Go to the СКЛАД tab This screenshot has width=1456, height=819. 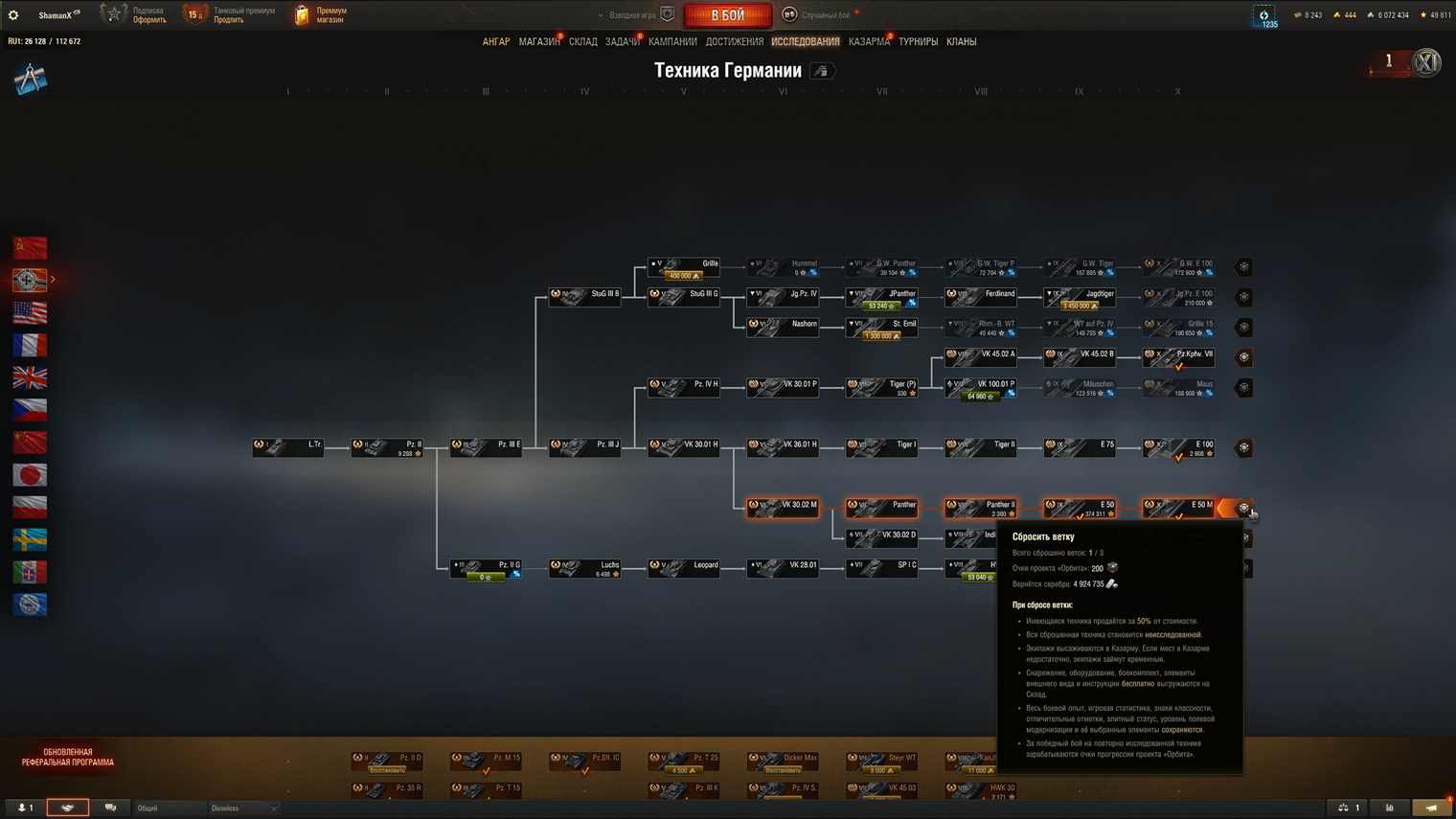point(582,42)
